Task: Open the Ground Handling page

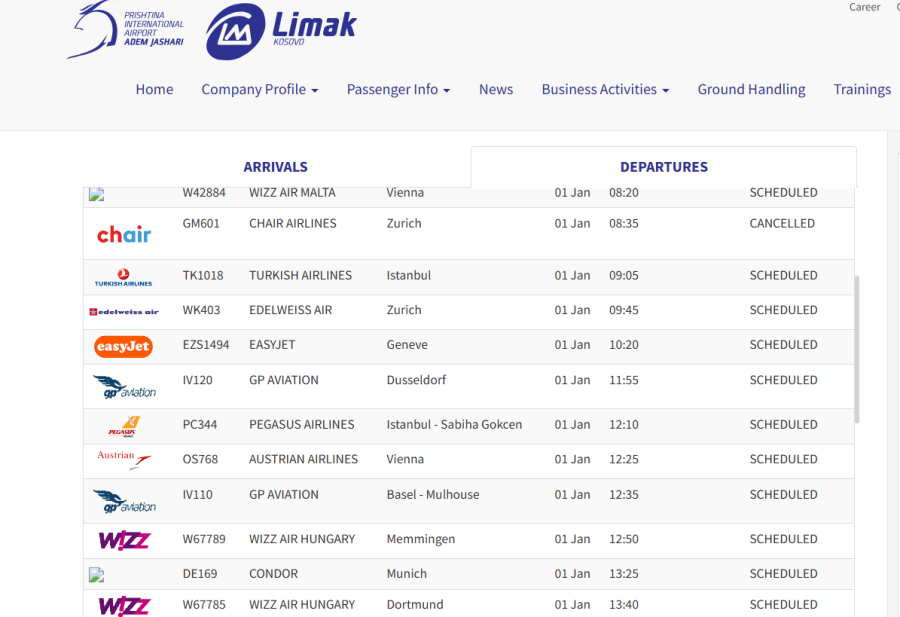Action: [751, 90]
